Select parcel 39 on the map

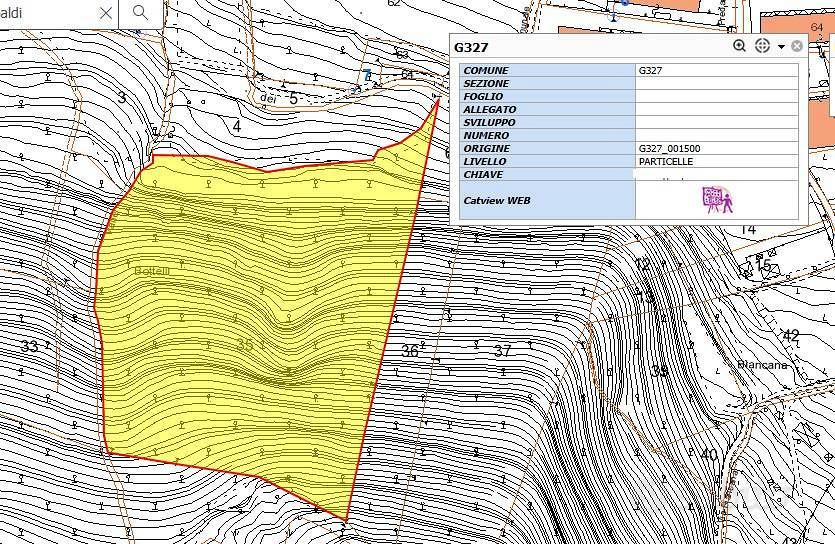click(x=659, y=371)
